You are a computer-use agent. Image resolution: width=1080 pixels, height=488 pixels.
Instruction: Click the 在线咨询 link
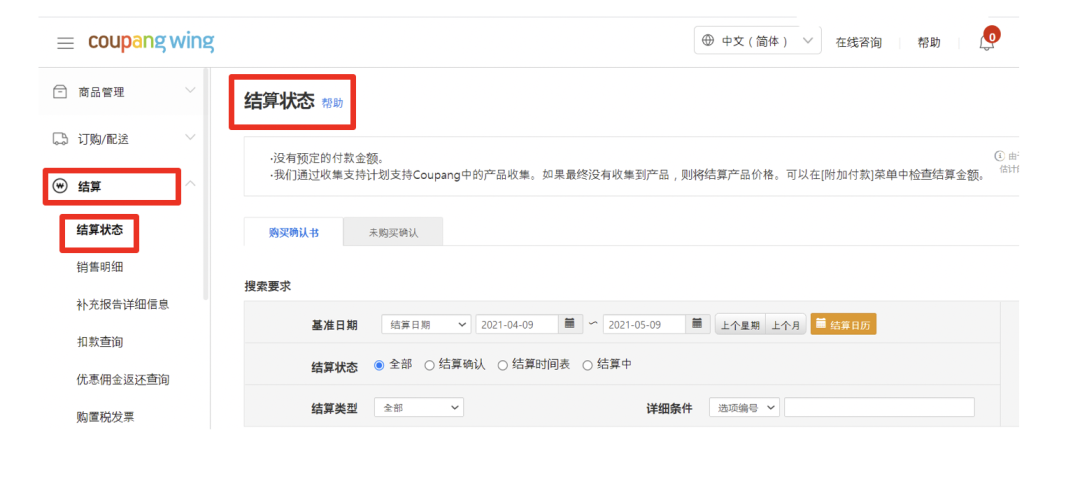[858, 43]
